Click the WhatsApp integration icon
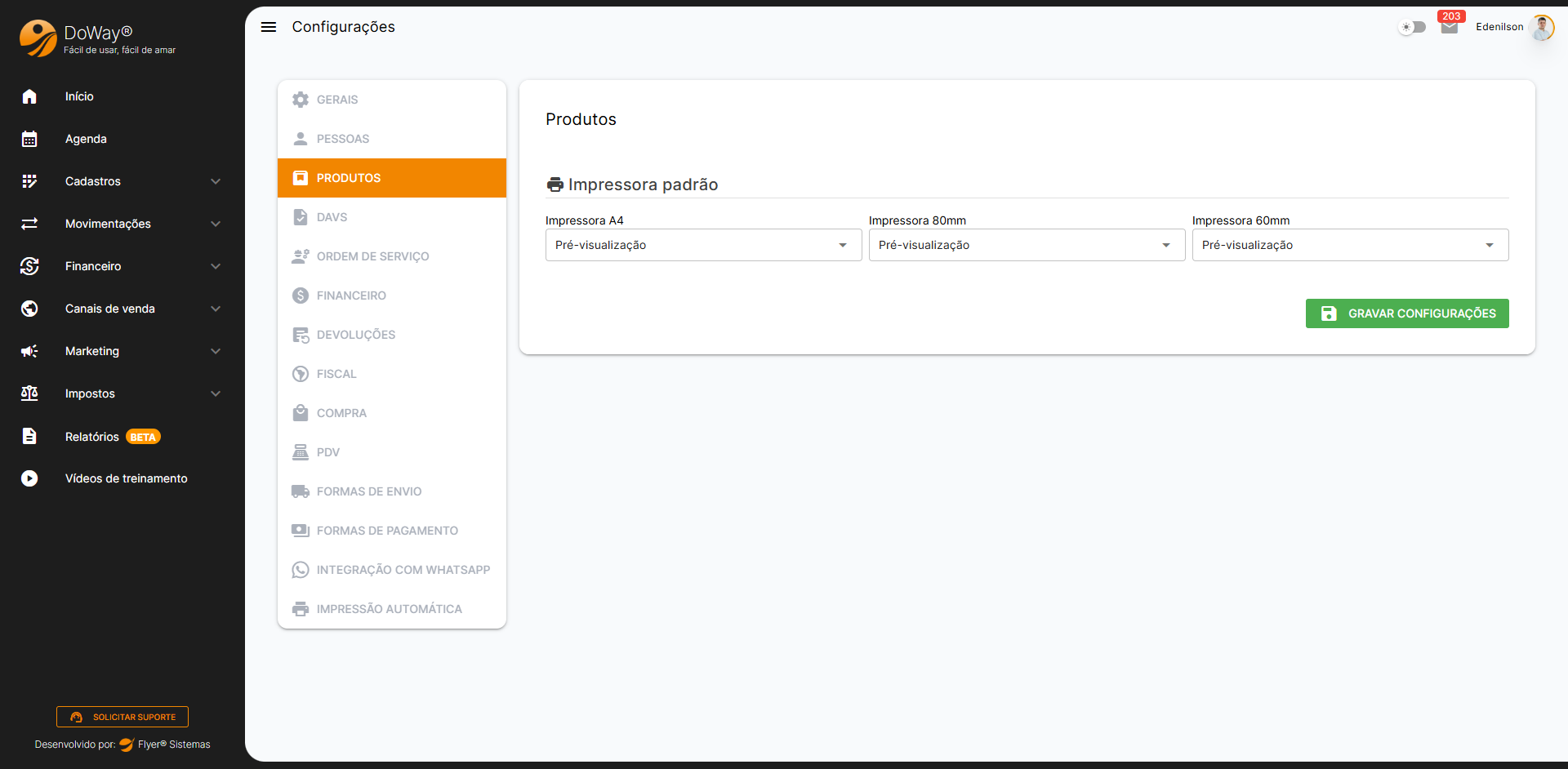The image size is (1568, 769). click(301, 570)
